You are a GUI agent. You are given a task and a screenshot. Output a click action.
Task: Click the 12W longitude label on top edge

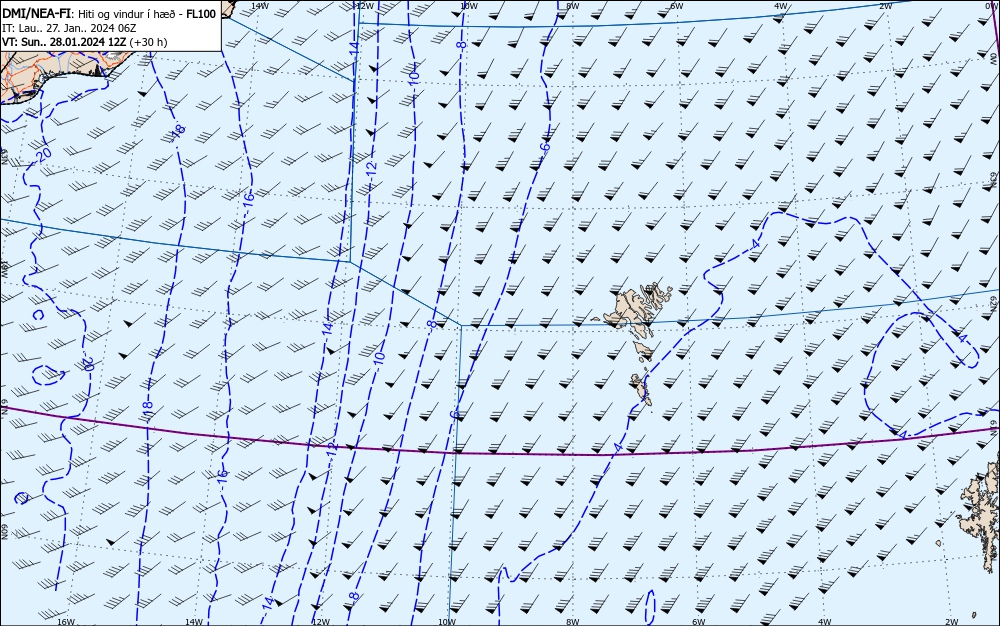coord(364,5)
